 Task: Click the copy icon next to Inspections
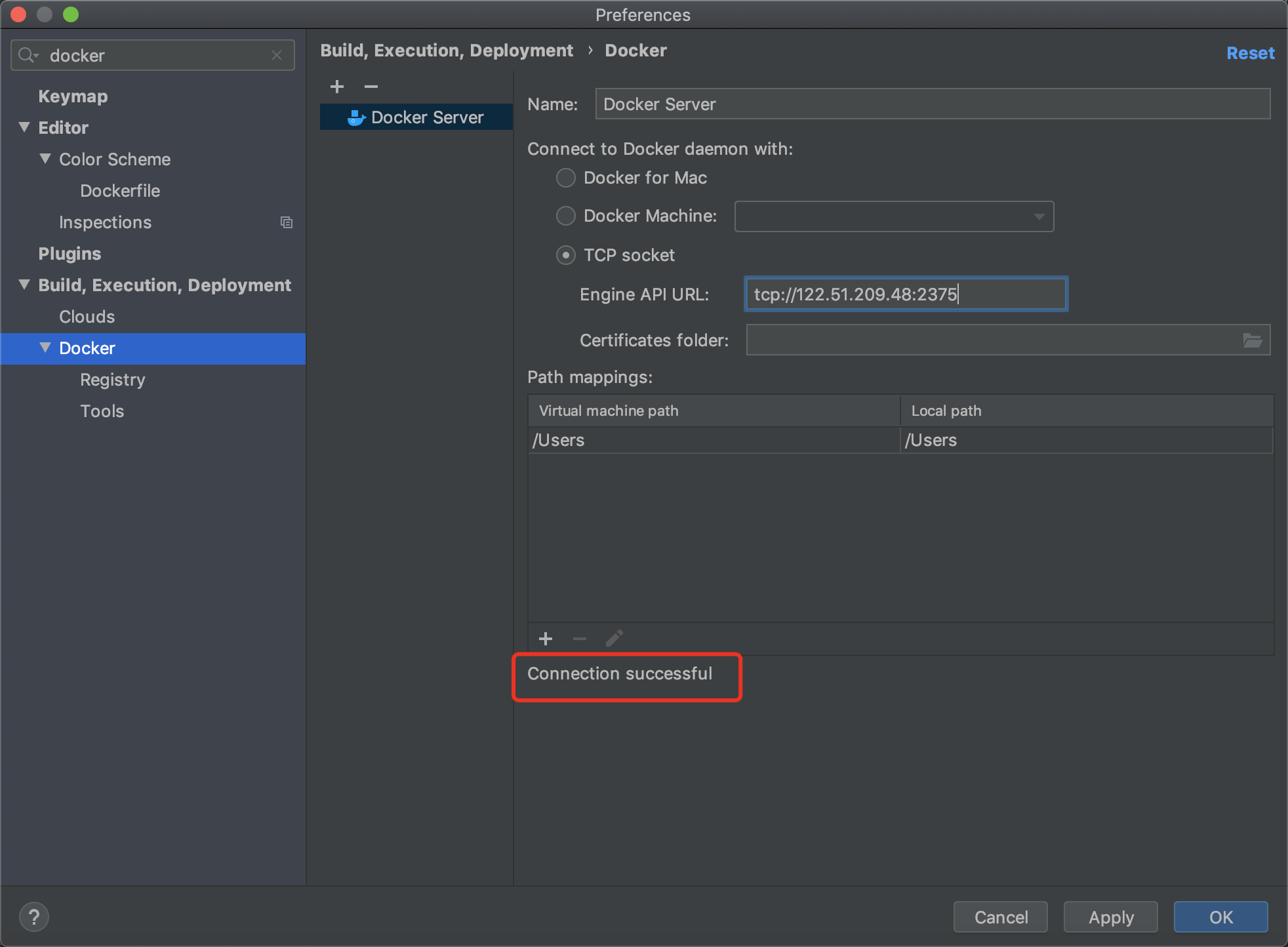click(x=287, y=222)
